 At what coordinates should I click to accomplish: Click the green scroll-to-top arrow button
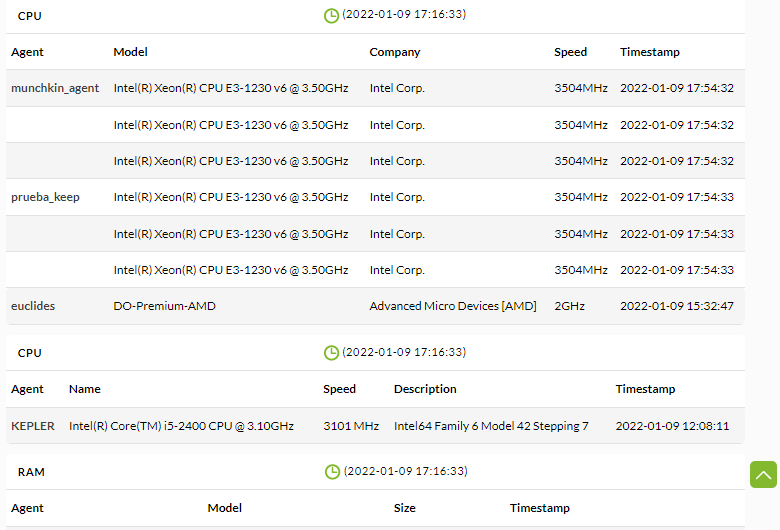(x=763, y=474)
